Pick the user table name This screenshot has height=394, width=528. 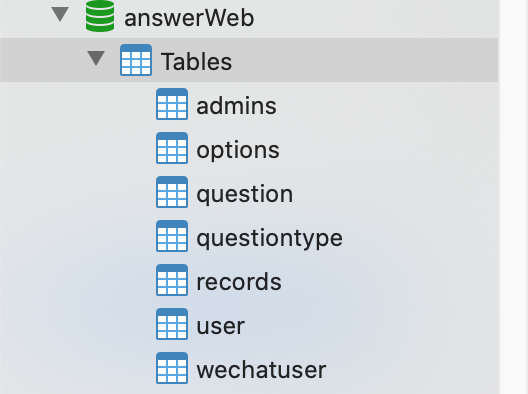(221, 326)
